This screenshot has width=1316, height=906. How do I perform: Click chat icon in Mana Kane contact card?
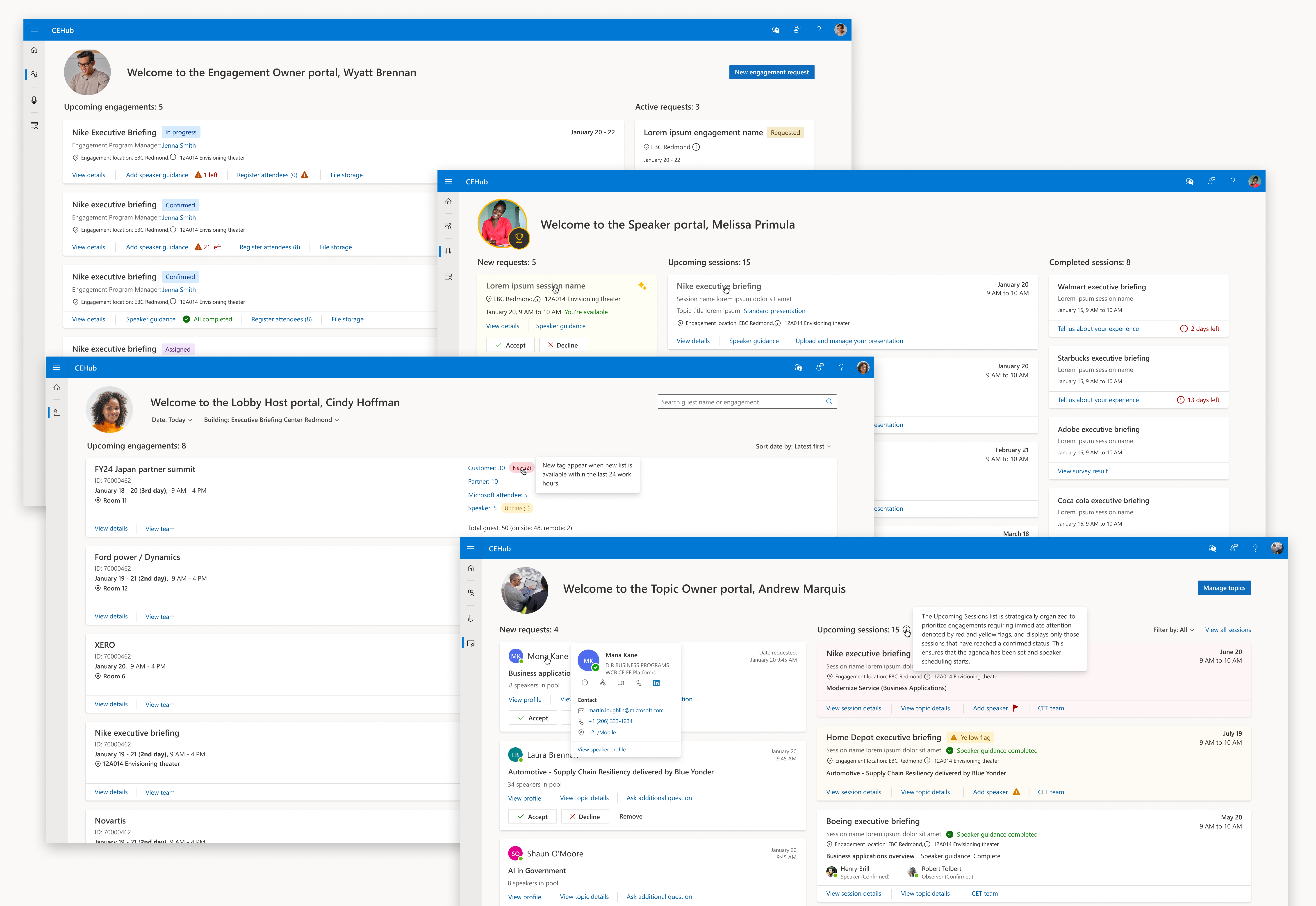pos(584,683)
